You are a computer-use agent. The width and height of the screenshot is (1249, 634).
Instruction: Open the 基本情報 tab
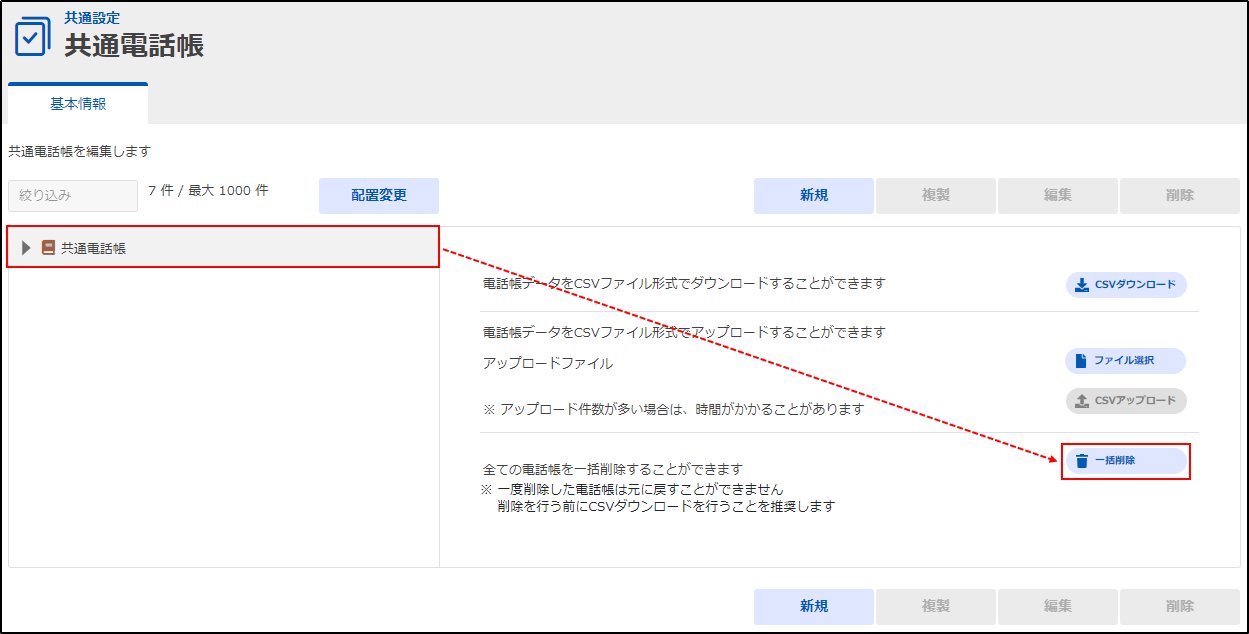78,104
